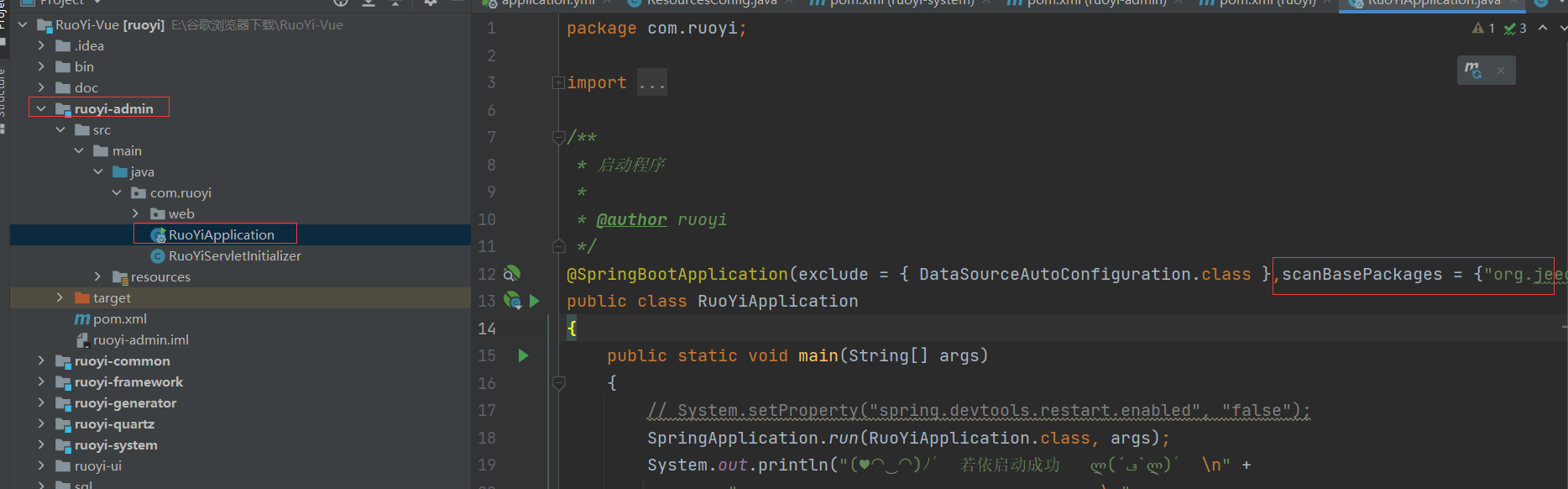
Task: Click the Spring gutter icon on line 12
Action: (511, 273)
